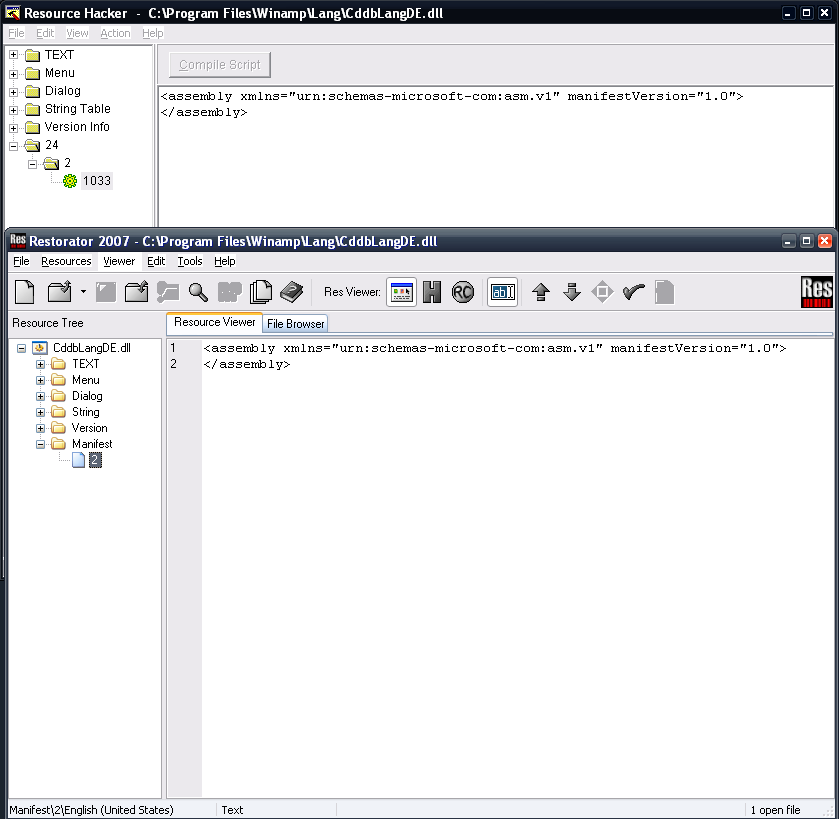Screen dimensions: 839x819
Task: Open Resource Hacker Edit menu
Action: (45, 33)
